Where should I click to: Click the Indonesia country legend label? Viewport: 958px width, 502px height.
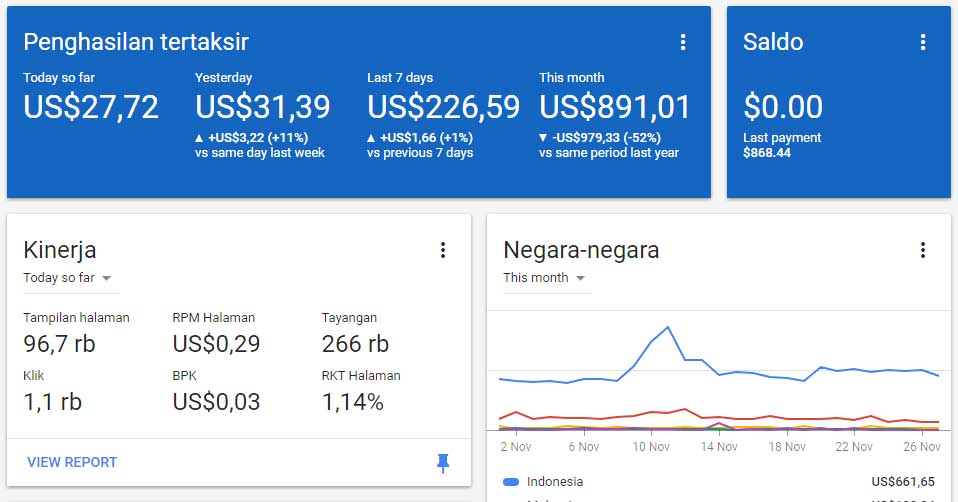tap(555, 482)
